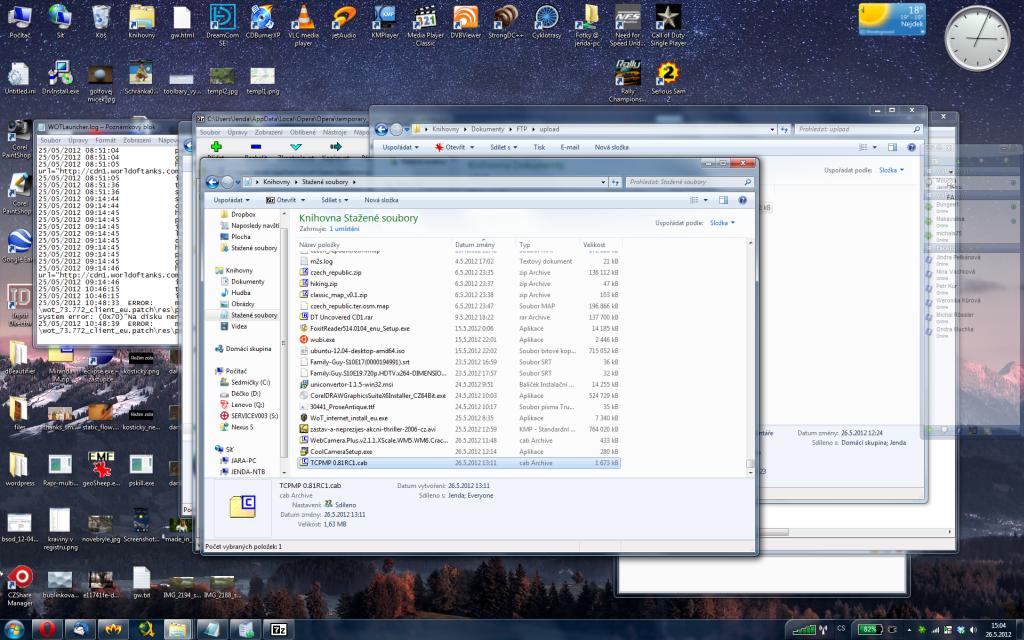The height and width of the screenshot is (640, 1024).
Task: Expand the Otevřít dropdown arrow in Stažené soubory
Action: [303, 200]
